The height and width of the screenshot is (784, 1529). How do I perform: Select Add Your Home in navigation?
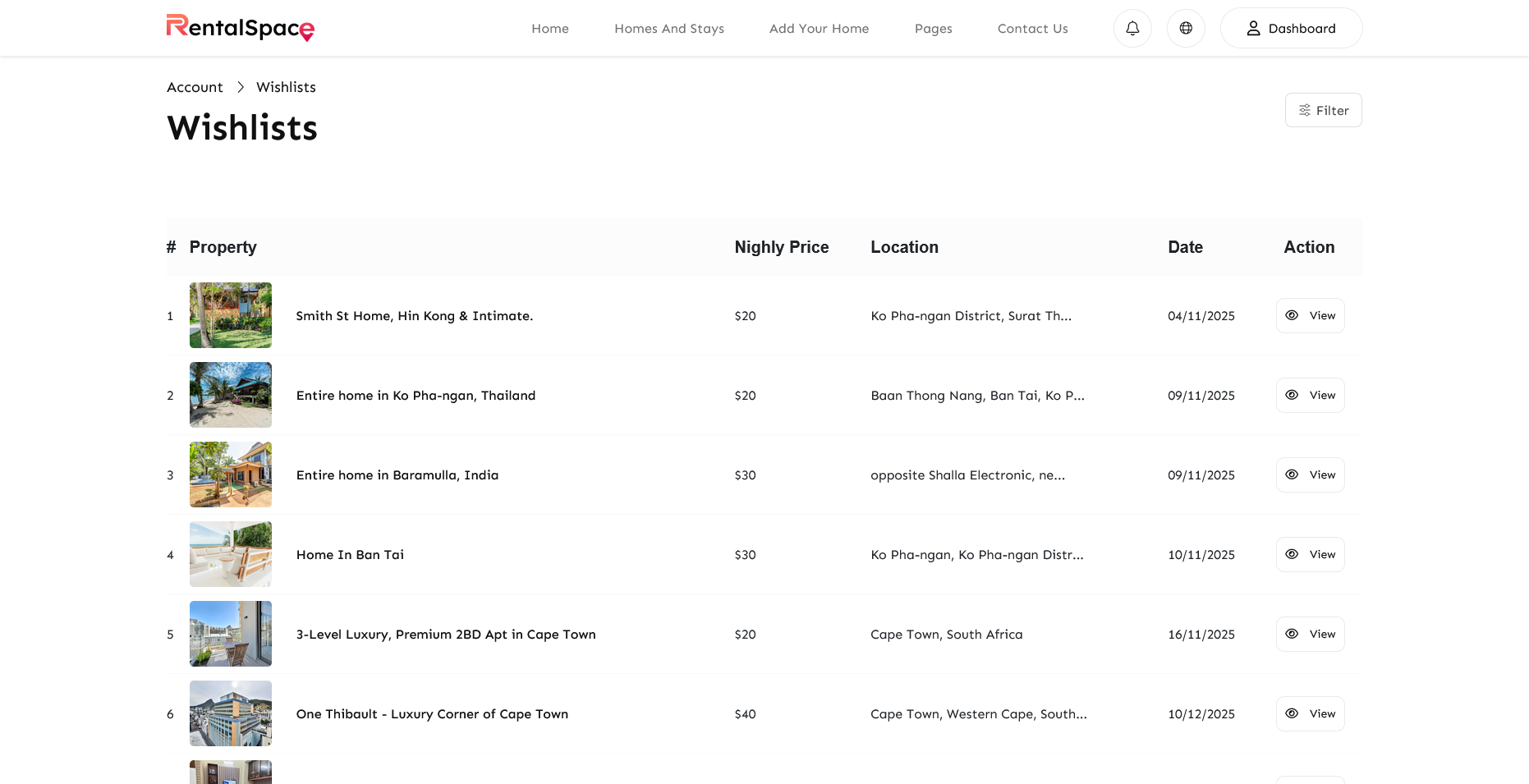coord(819,29)
